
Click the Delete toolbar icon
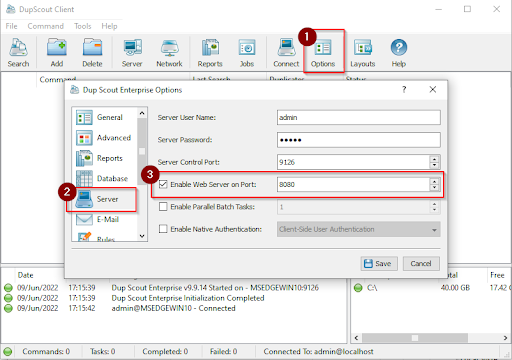(92, 53)
